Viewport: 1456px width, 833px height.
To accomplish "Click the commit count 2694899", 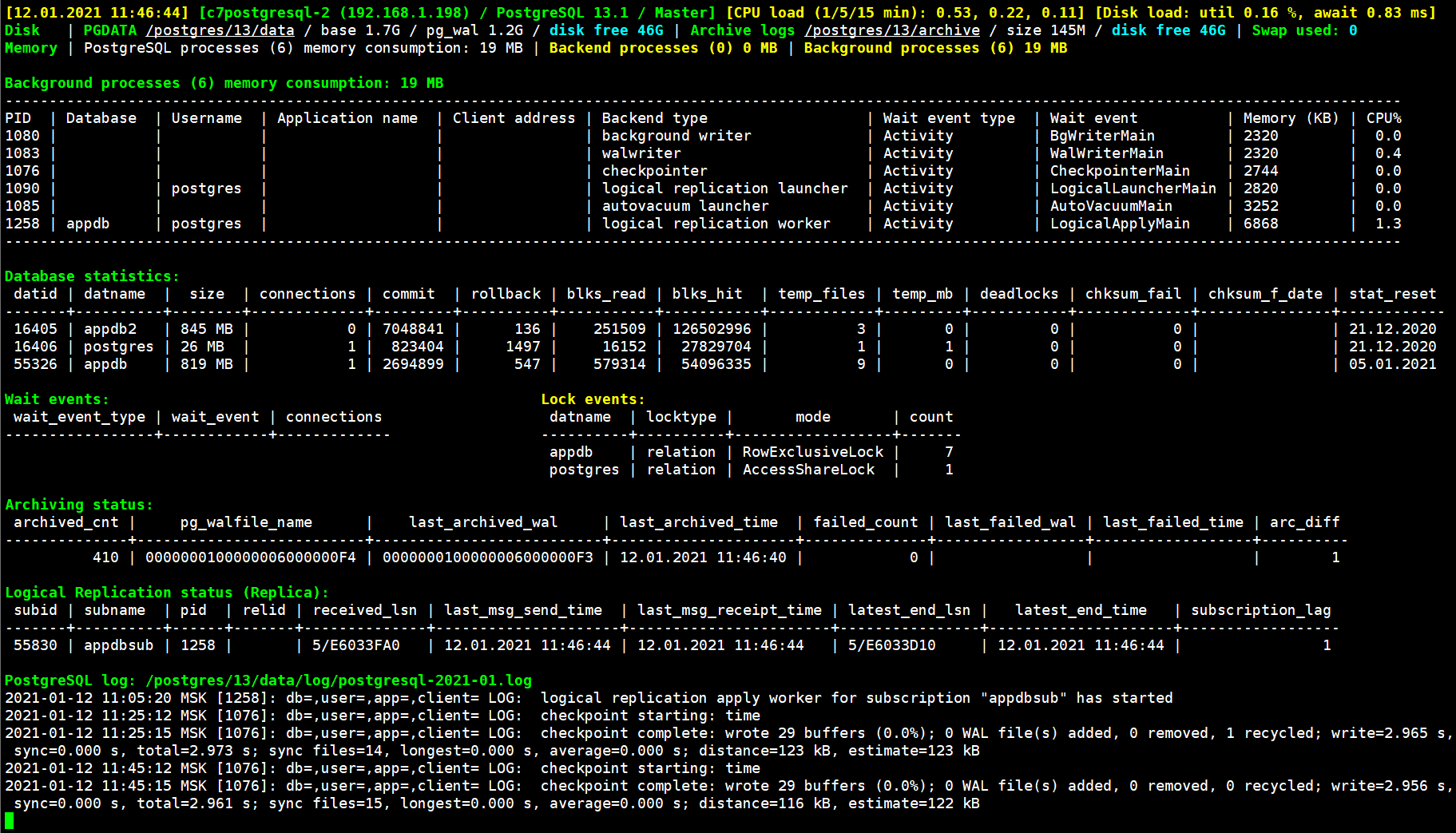I will tap(413, 364).
